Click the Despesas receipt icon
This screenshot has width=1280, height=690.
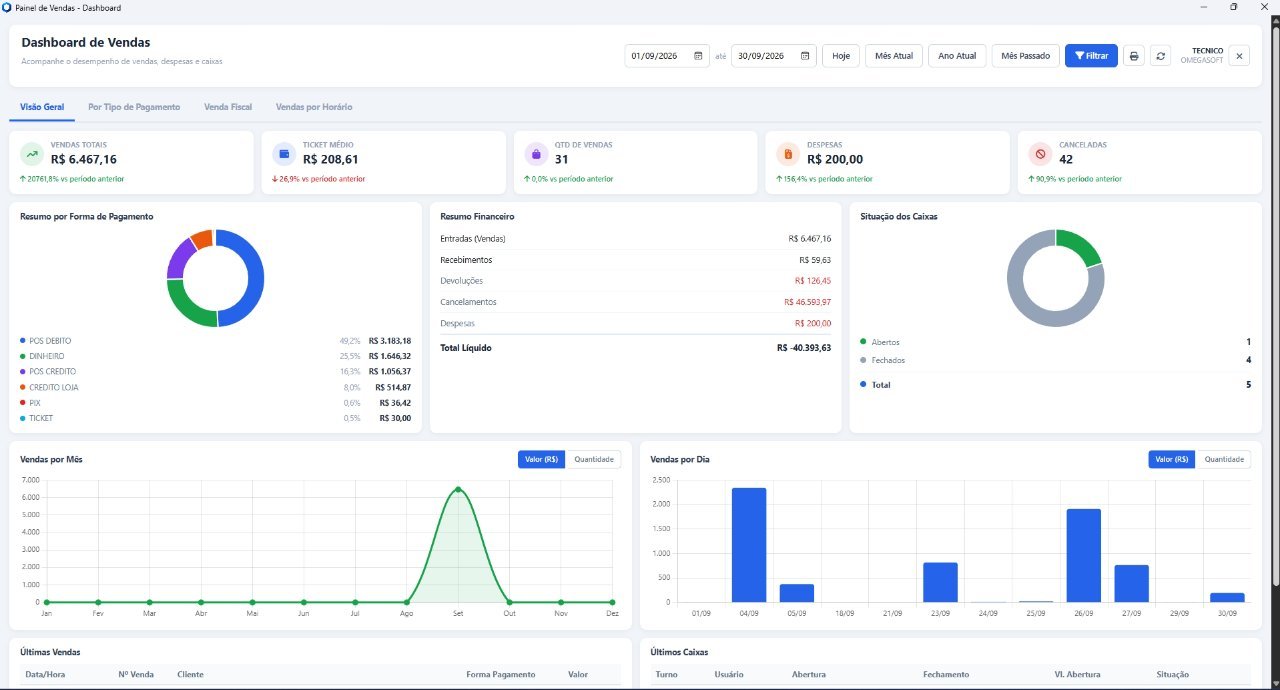(x=789, y=154)
